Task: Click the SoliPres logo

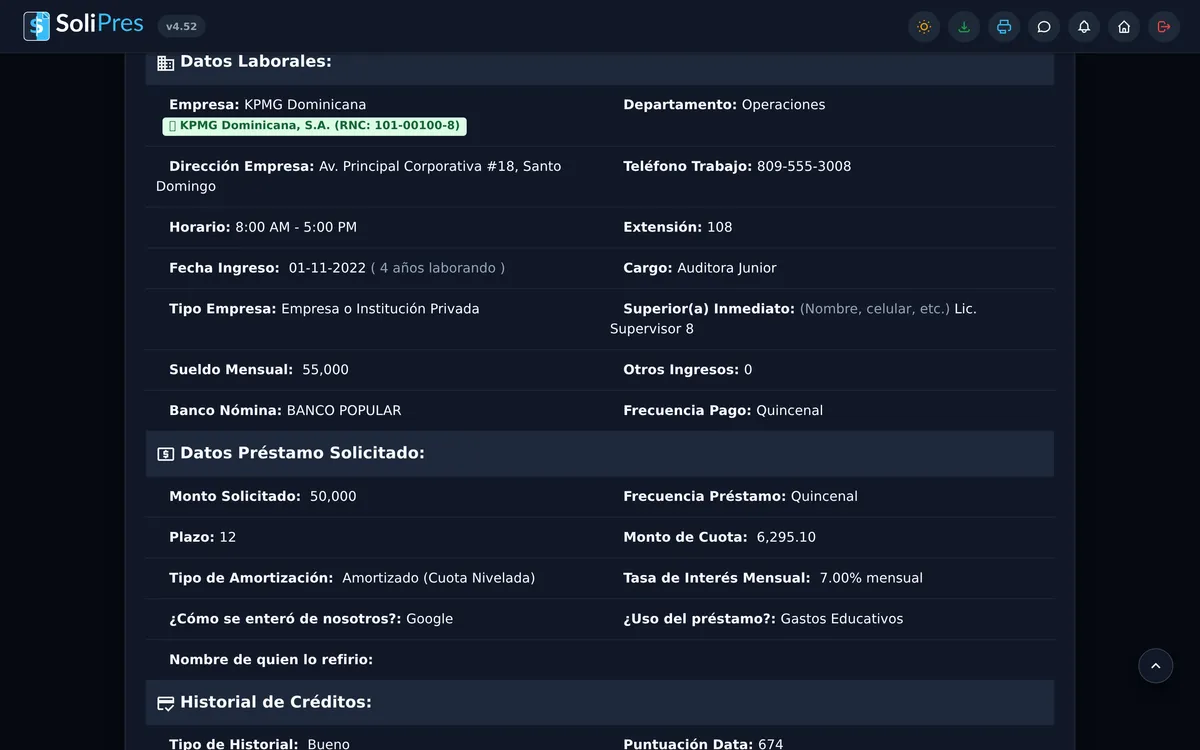Action: (84, 26)
